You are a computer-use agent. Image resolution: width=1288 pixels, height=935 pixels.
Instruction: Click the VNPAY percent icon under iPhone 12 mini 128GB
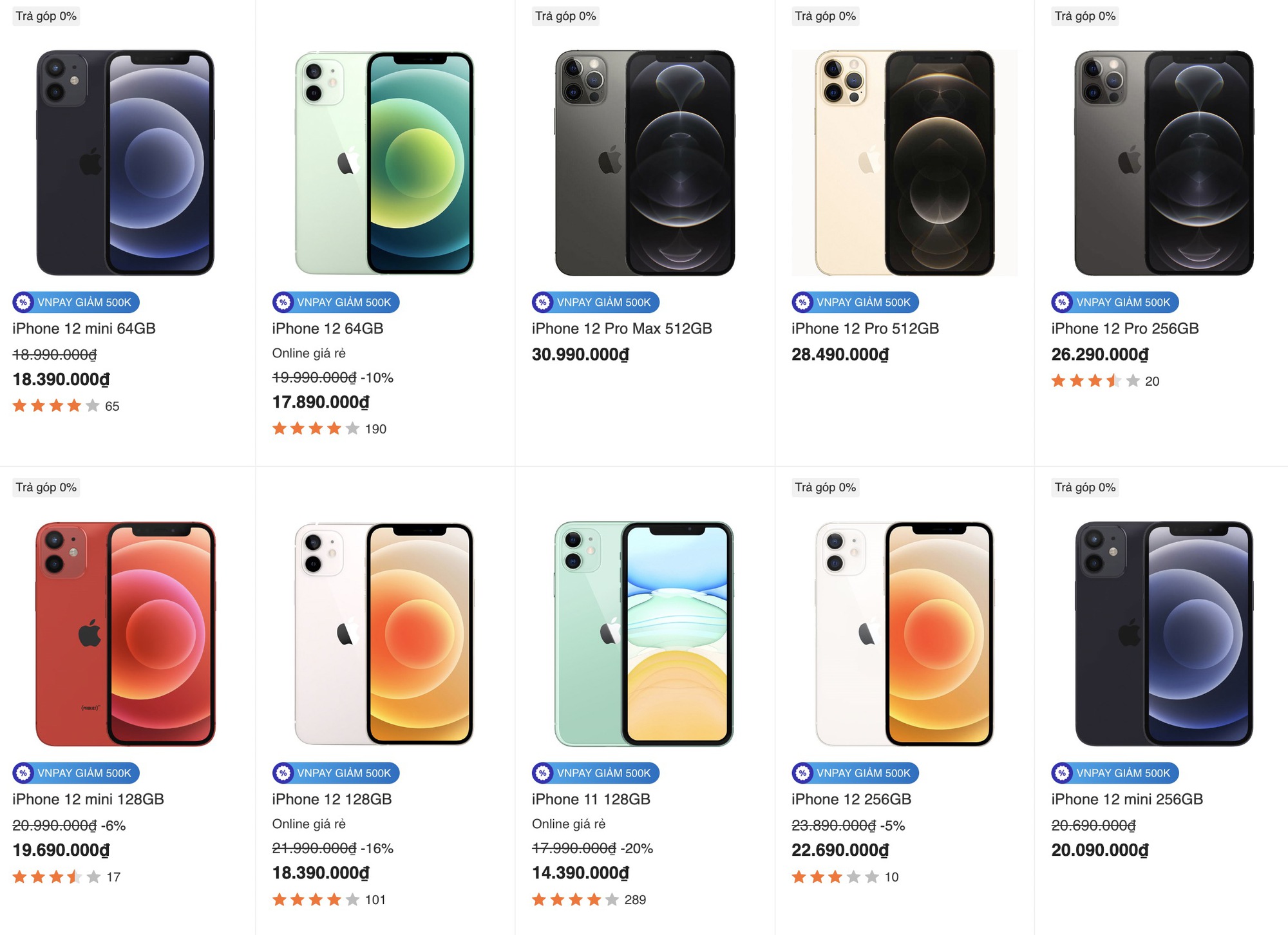(24, 773)
